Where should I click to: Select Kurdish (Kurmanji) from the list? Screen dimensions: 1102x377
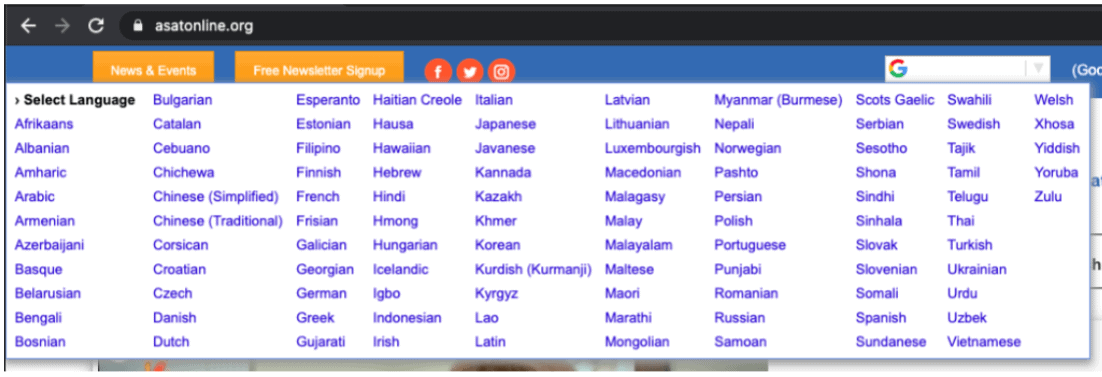tap(533, 269)
